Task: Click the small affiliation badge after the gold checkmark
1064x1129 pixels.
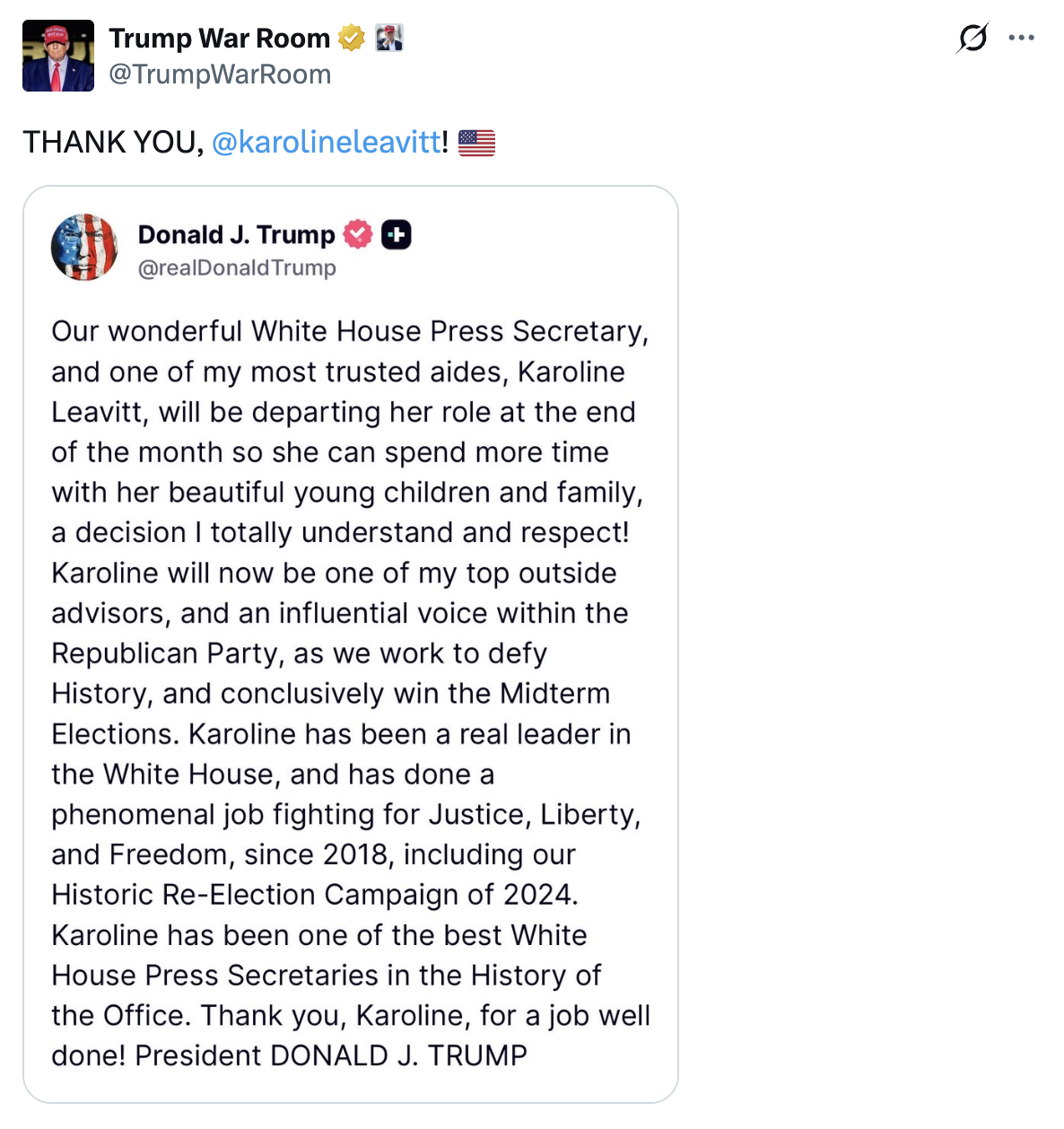Action: [389, 38]
